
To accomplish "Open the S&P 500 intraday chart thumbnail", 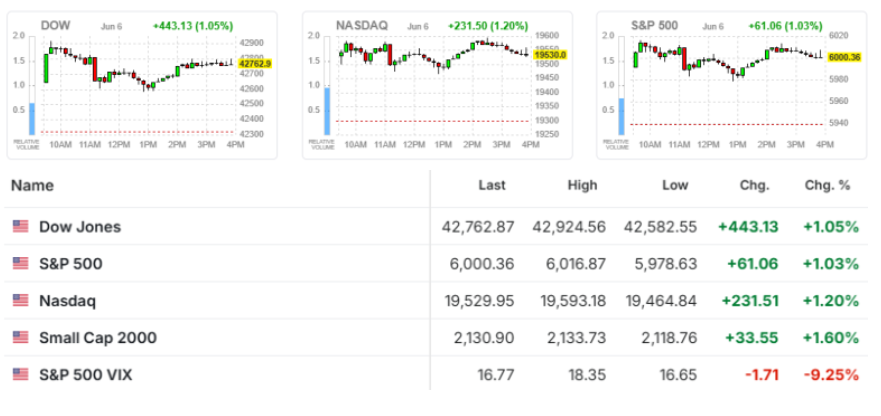I will [732, 85].
